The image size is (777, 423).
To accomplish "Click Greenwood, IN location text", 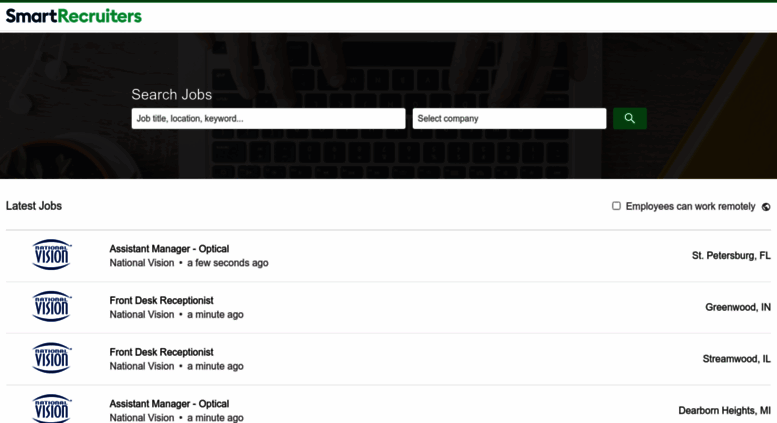I will point(738,307).
